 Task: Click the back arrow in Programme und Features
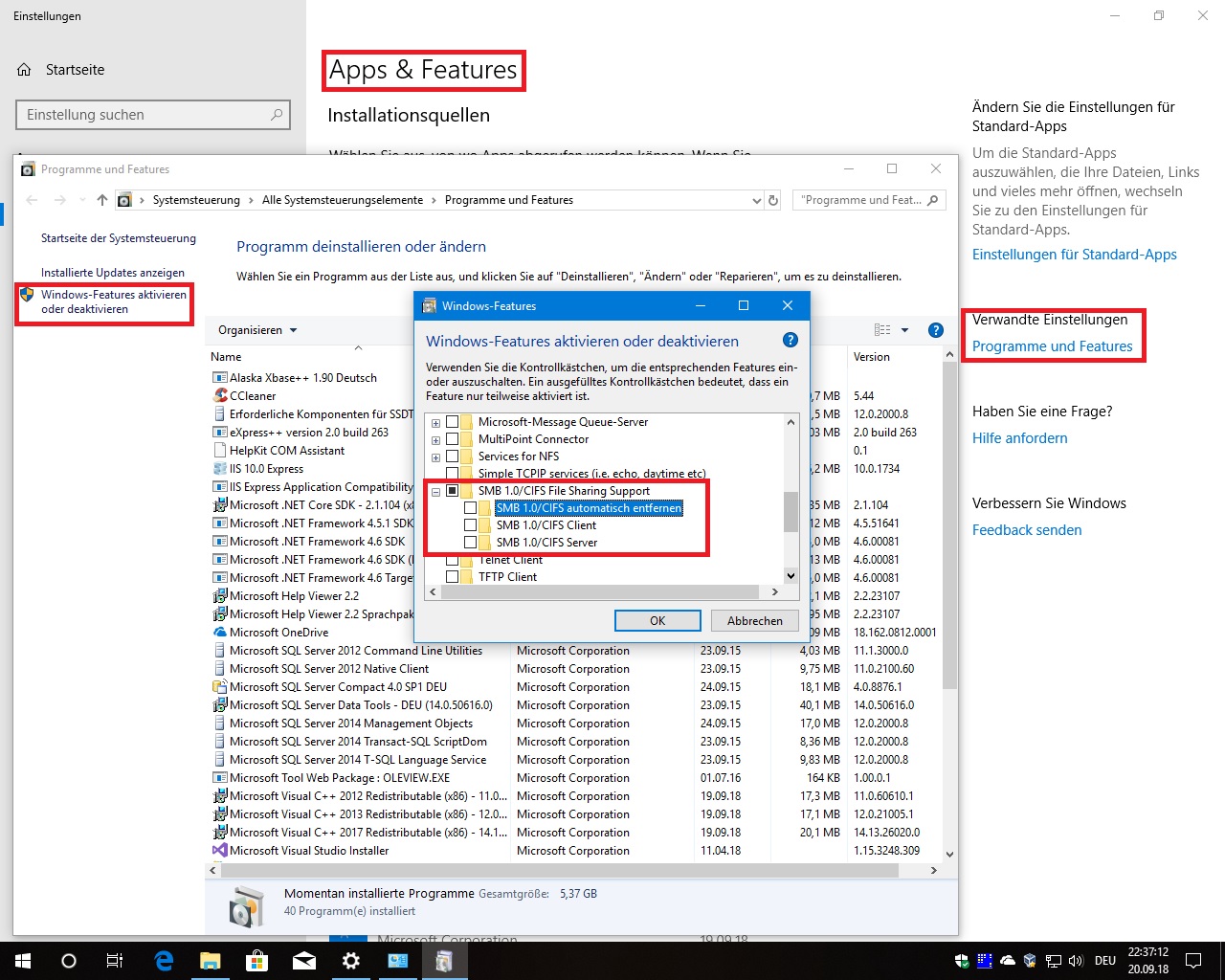click(x=32, y=200)
